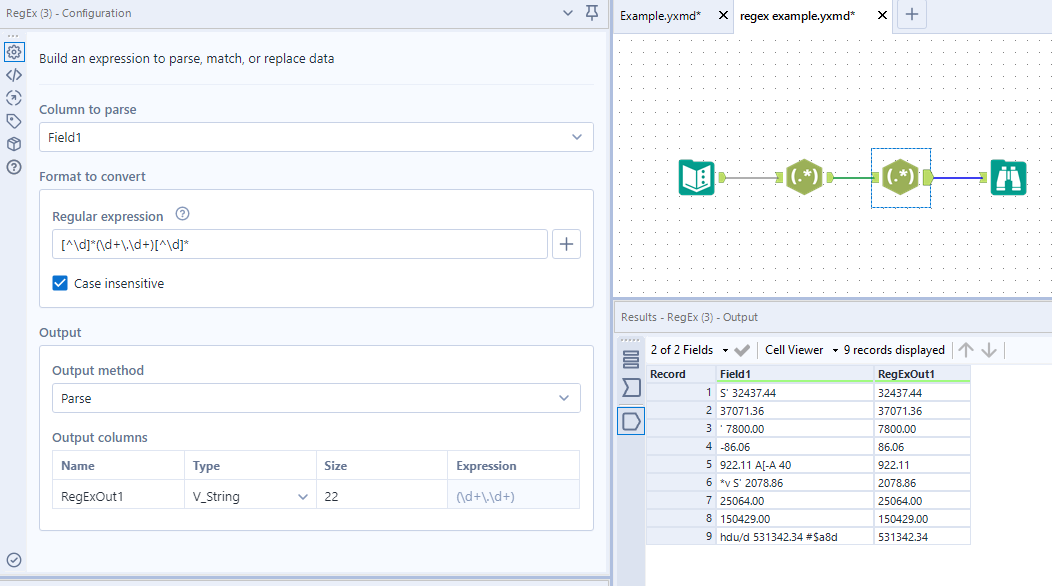This screenshot has height=586, width=1052.
Task: Click plus button beside regular expression
Action: point(567,244)
